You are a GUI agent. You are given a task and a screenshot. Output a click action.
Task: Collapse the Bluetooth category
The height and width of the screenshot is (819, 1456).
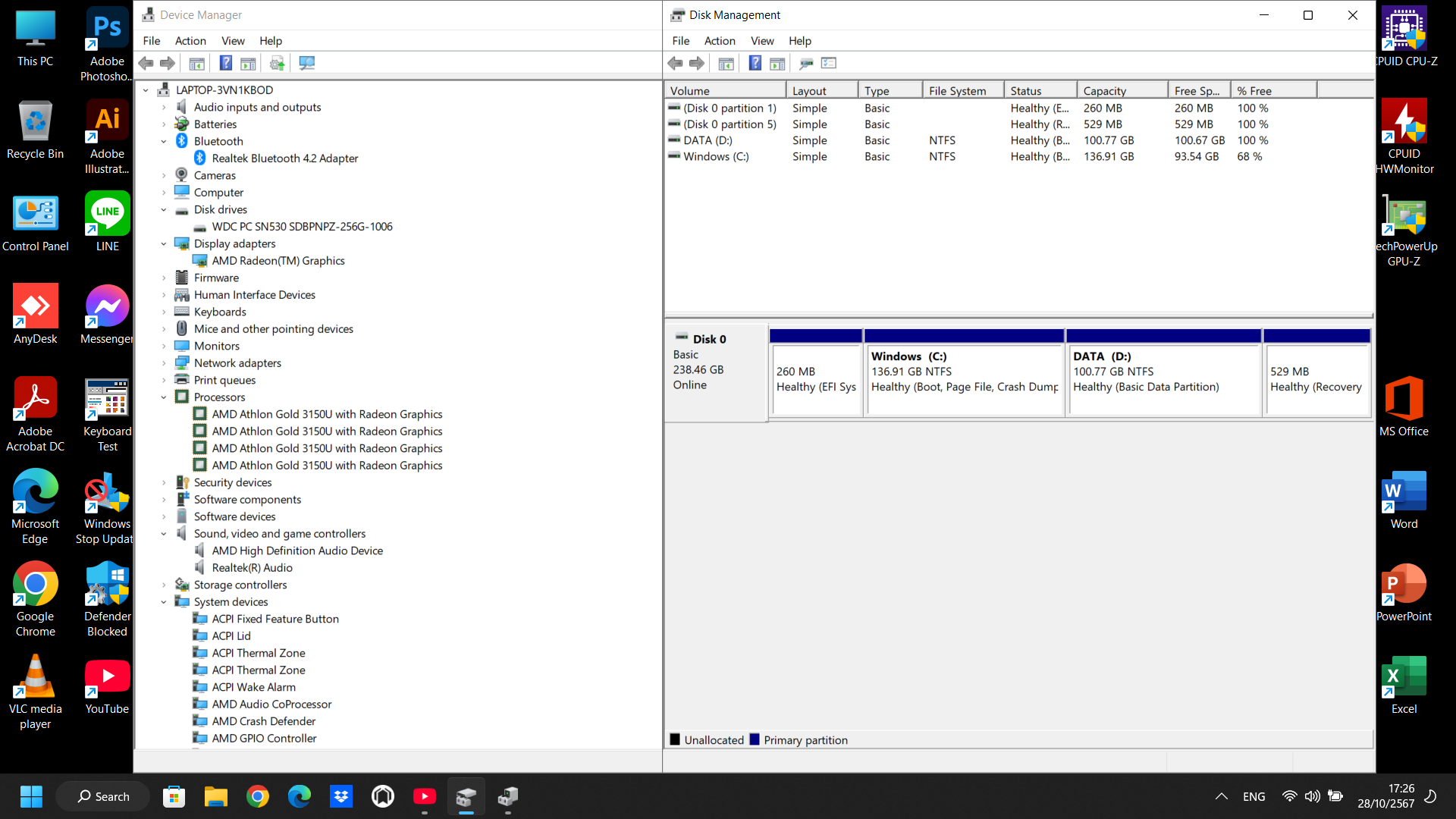click(164, 142)
